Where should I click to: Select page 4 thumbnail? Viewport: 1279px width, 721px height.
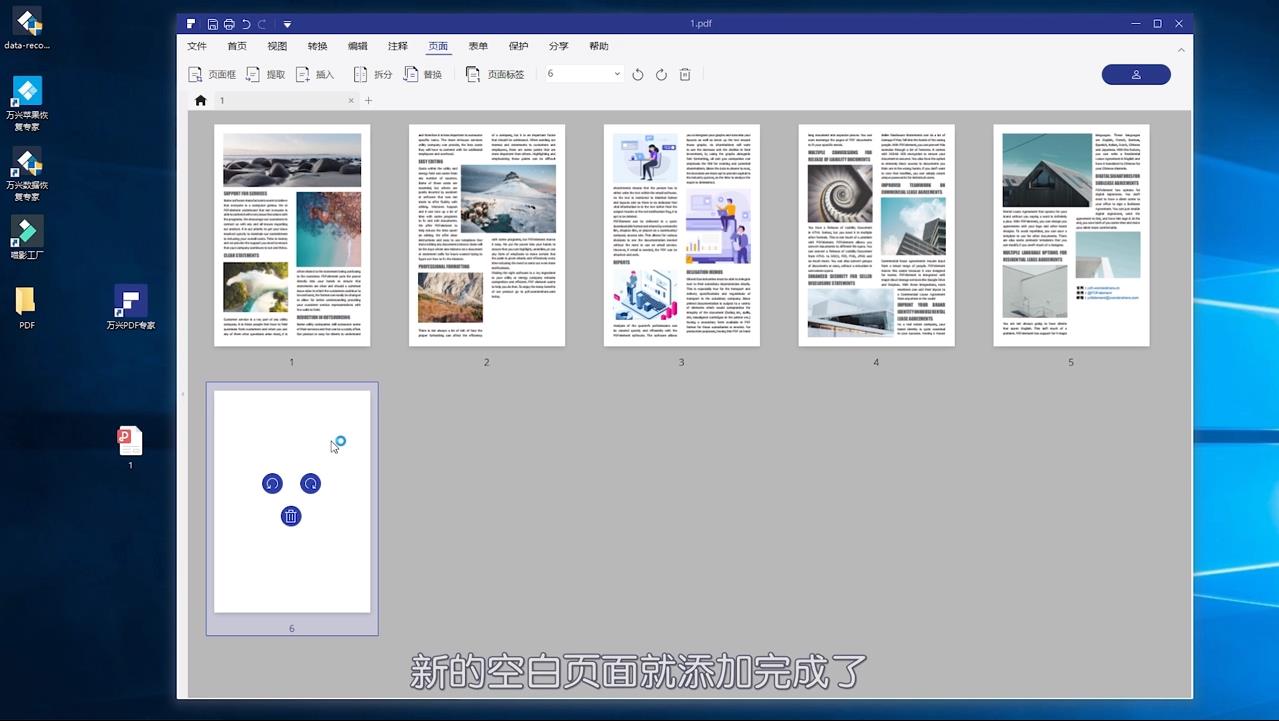pyautogui.click(x=876, y=235)
